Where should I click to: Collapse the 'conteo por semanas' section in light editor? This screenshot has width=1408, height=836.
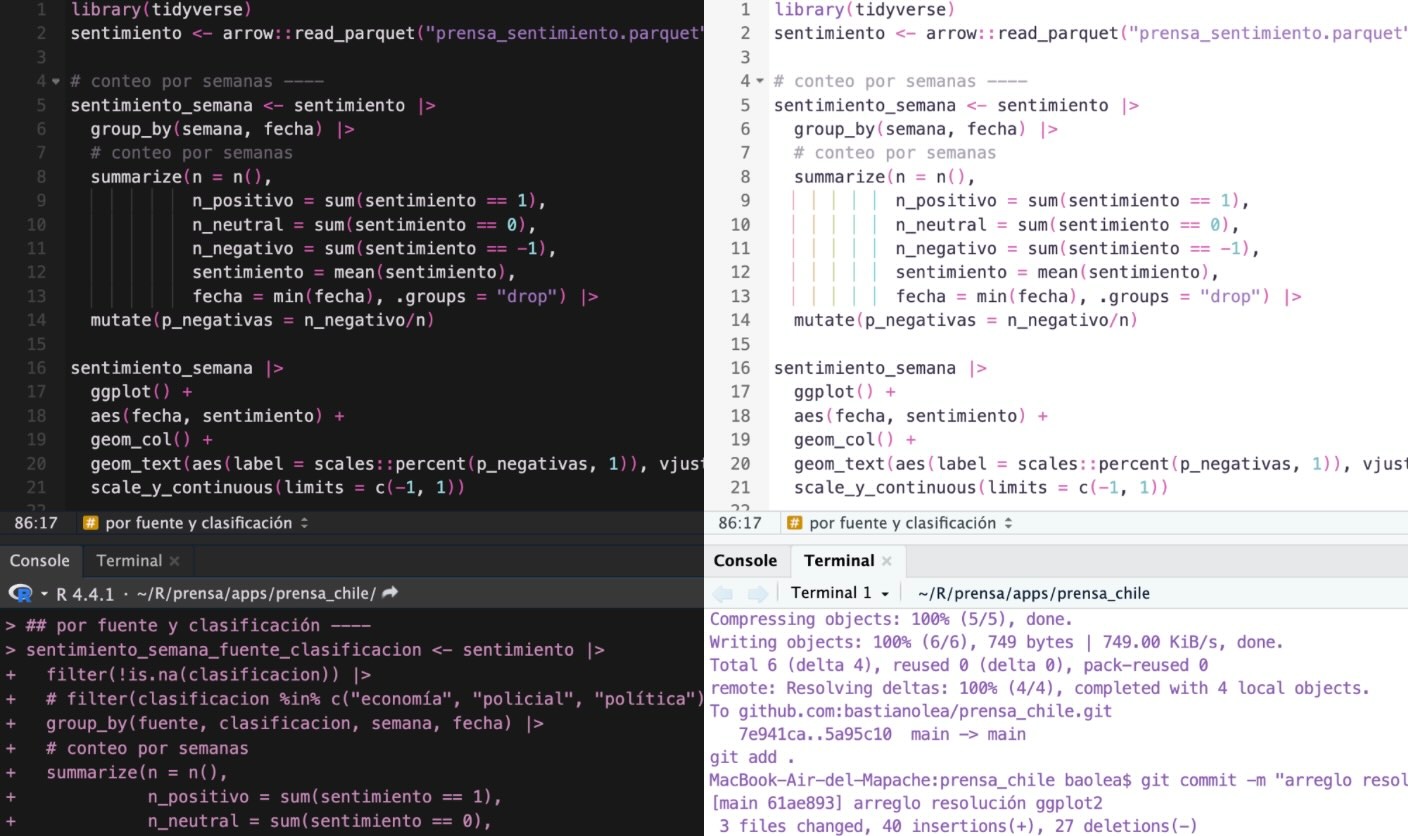[x=760, y=81]
